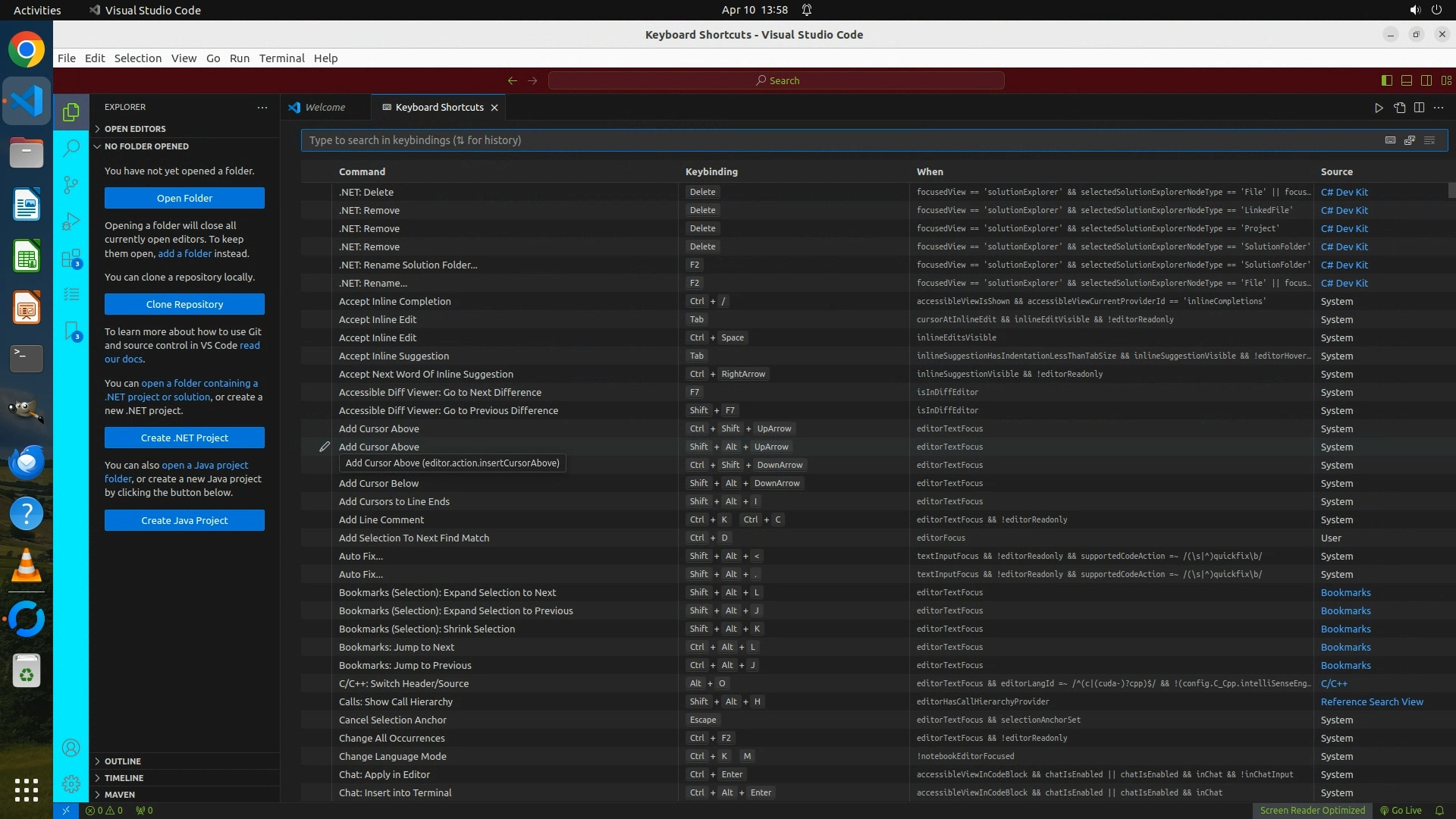Switch to the Welcome tab

[x=325, y=108]
